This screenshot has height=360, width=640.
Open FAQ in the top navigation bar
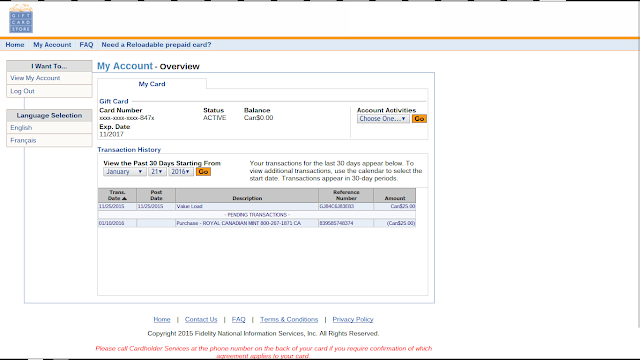tap(86, 45)
